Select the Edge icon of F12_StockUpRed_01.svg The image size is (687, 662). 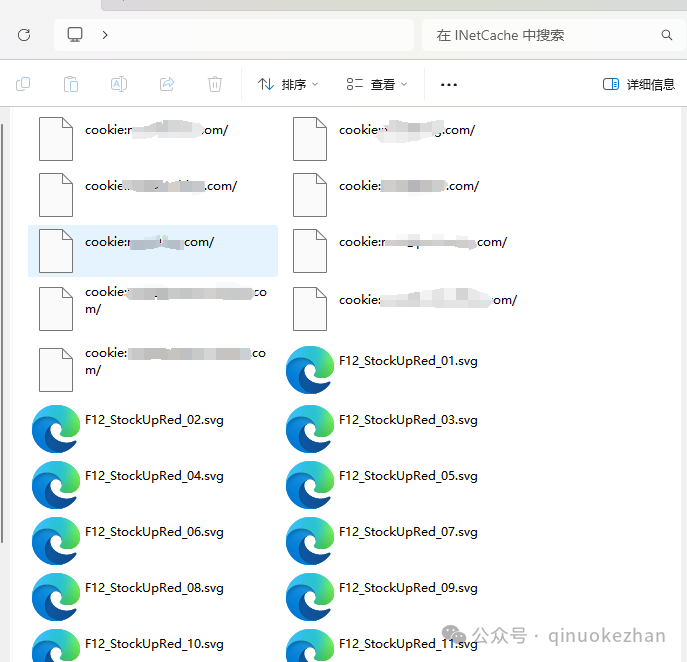coord(310,370)
